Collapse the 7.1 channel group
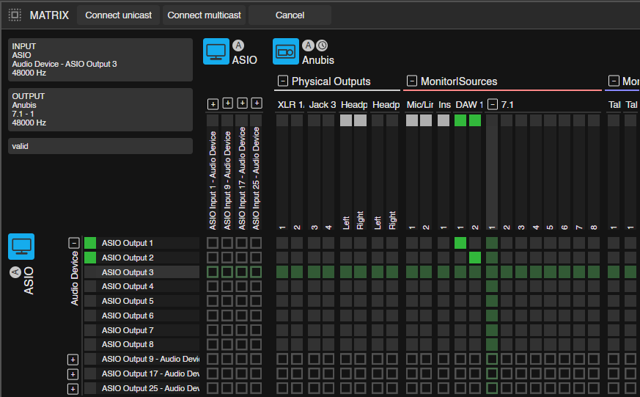Viewport: 640px width, 397px height. 493,104
